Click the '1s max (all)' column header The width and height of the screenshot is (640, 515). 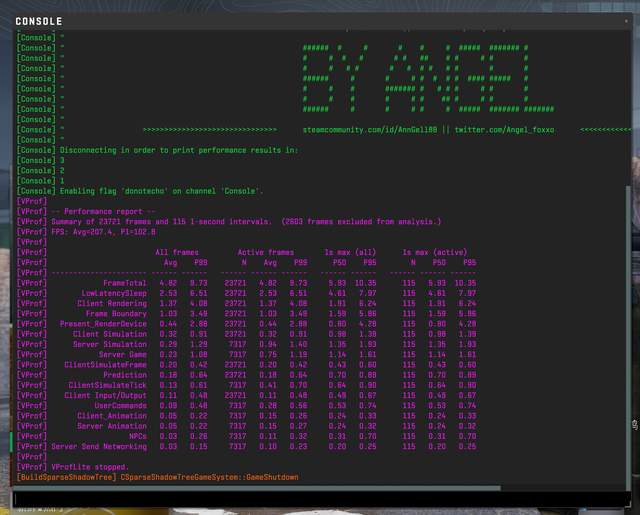coord(350,252)
